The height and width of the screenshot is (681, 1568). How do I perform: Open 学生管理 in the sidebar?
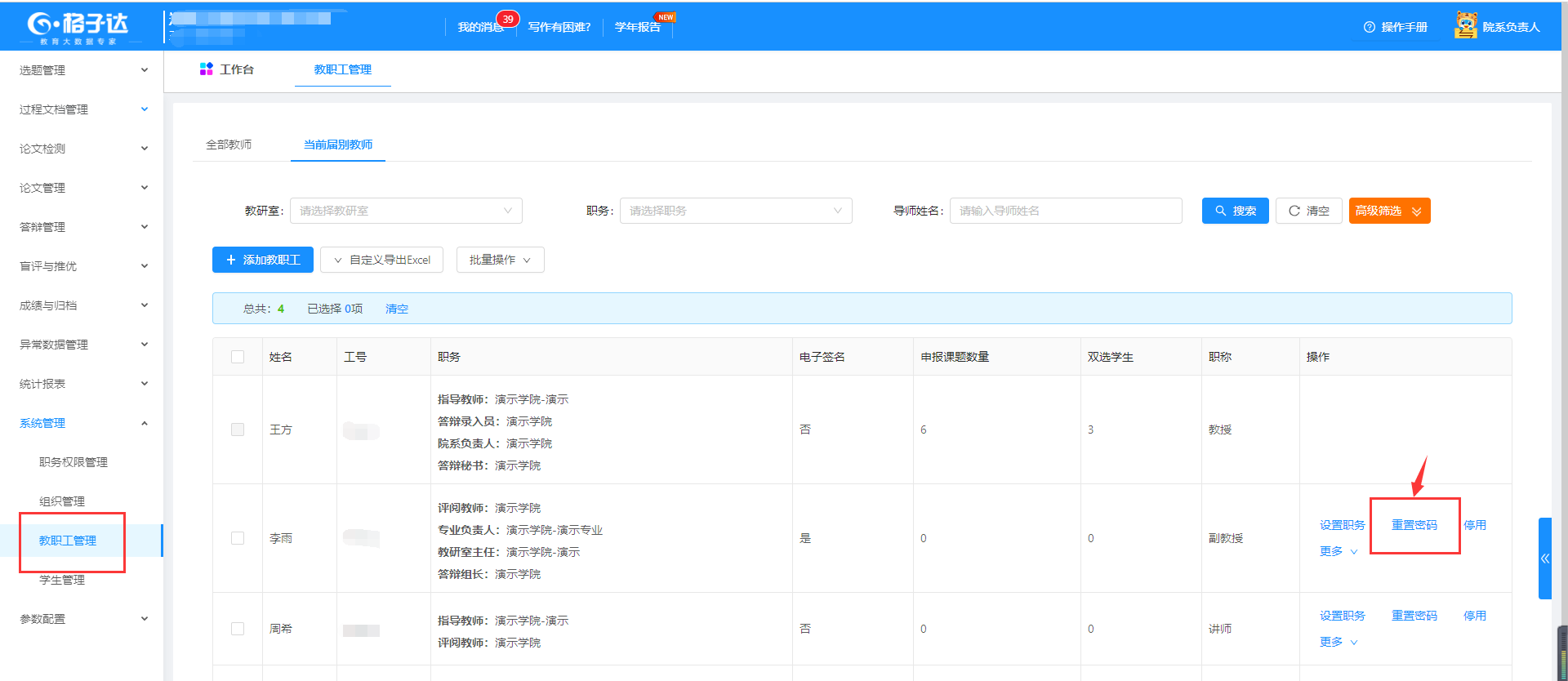[x=62, y=580]
